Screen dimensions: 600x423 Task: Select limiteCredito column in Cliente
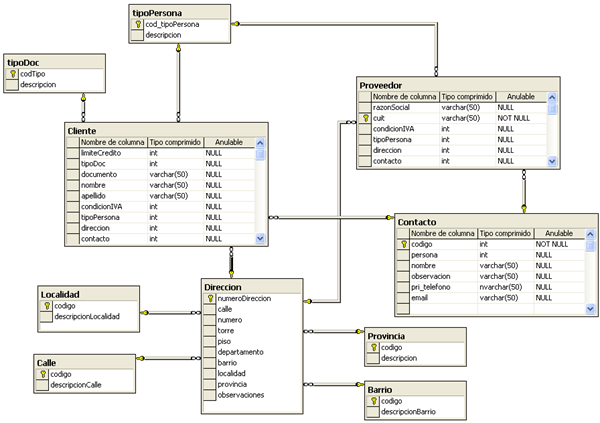pyautogui.click(x=160, y=153)
